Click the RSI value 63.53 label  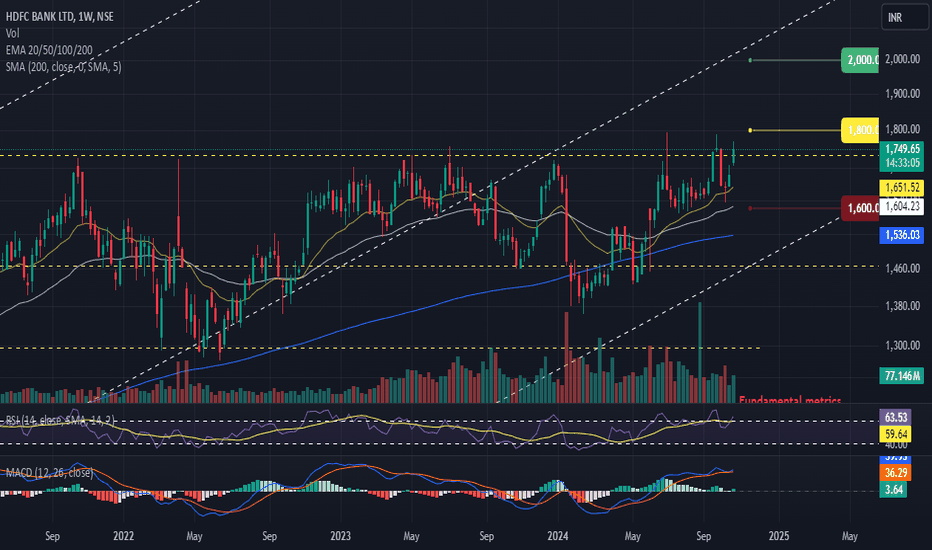[895, 417]
